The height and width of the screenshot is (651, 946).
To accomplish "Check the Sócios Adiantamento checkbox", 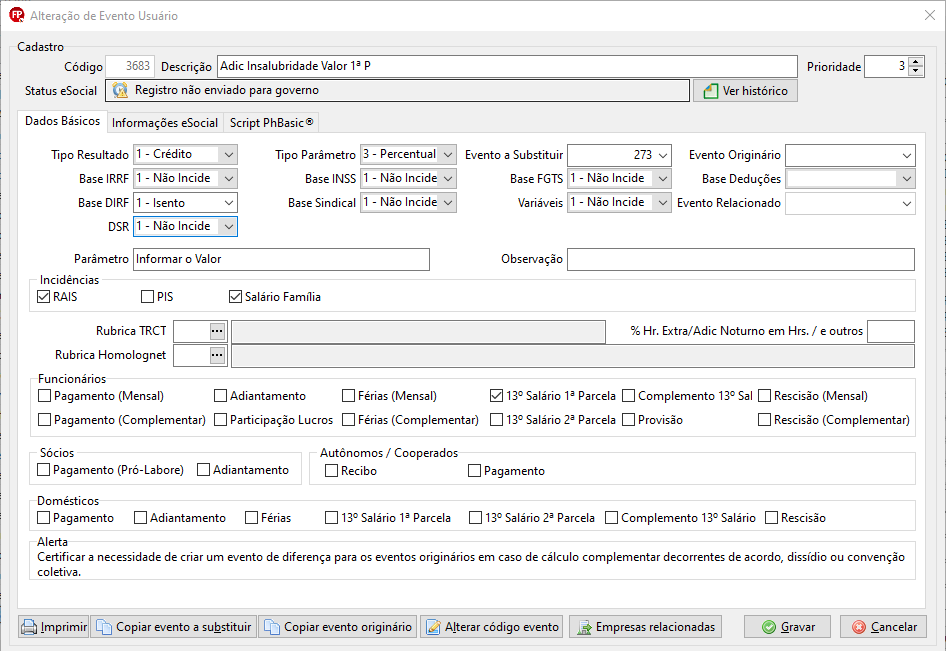I will [203, 469].
